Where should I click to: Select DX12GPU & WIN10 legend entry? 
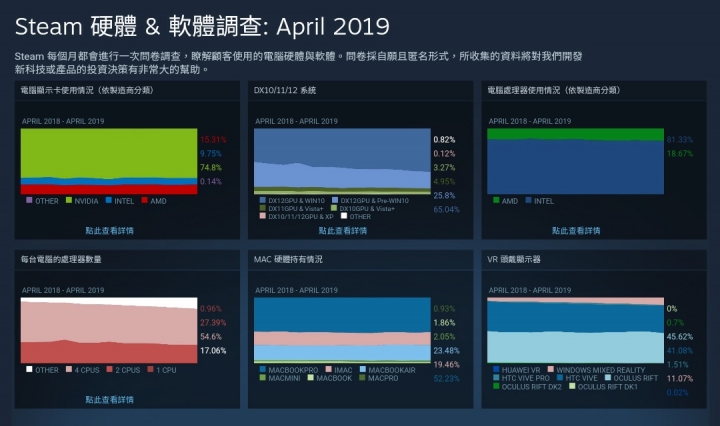tap(292, 201)
